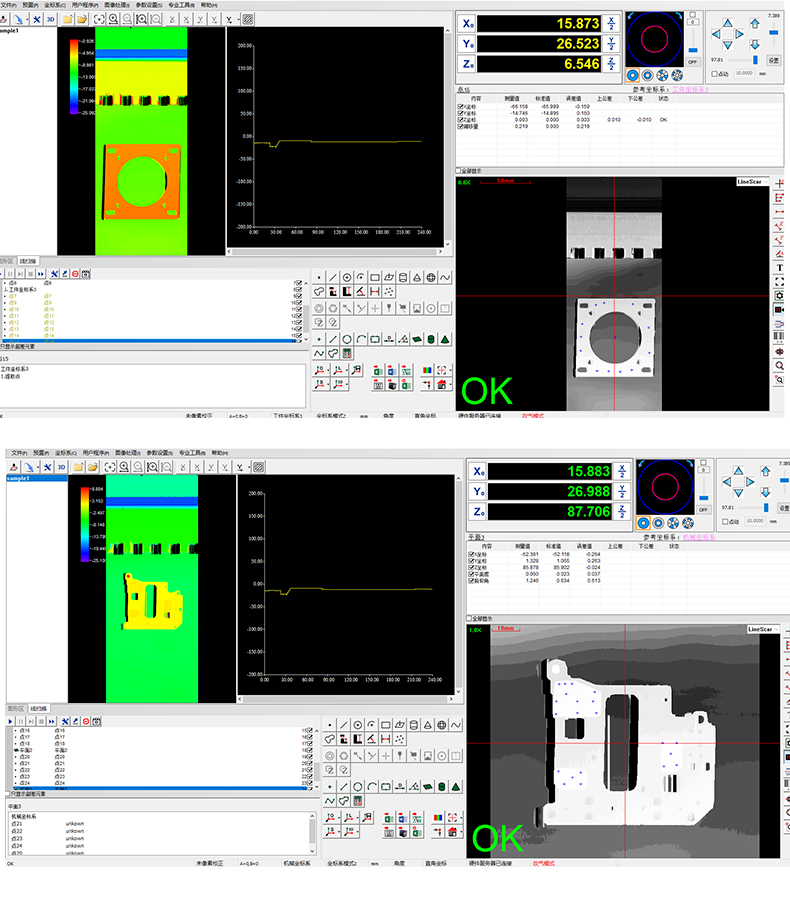This screenshot has width=790, height=902.
Task: Click 设置 button in top window
Action: 774,60
